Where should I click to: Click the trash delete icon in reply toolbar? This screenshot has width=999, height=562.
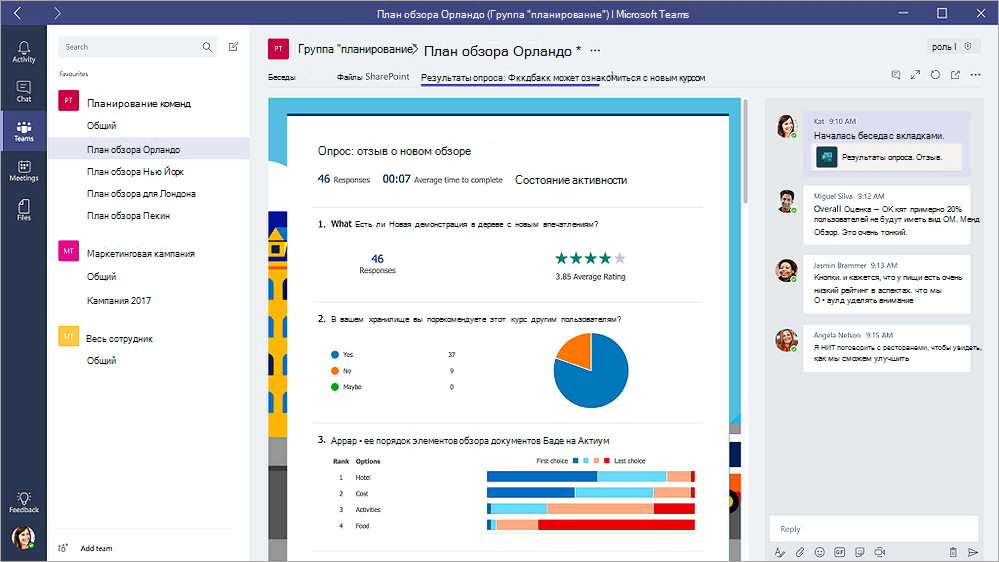tap(953, 552)
